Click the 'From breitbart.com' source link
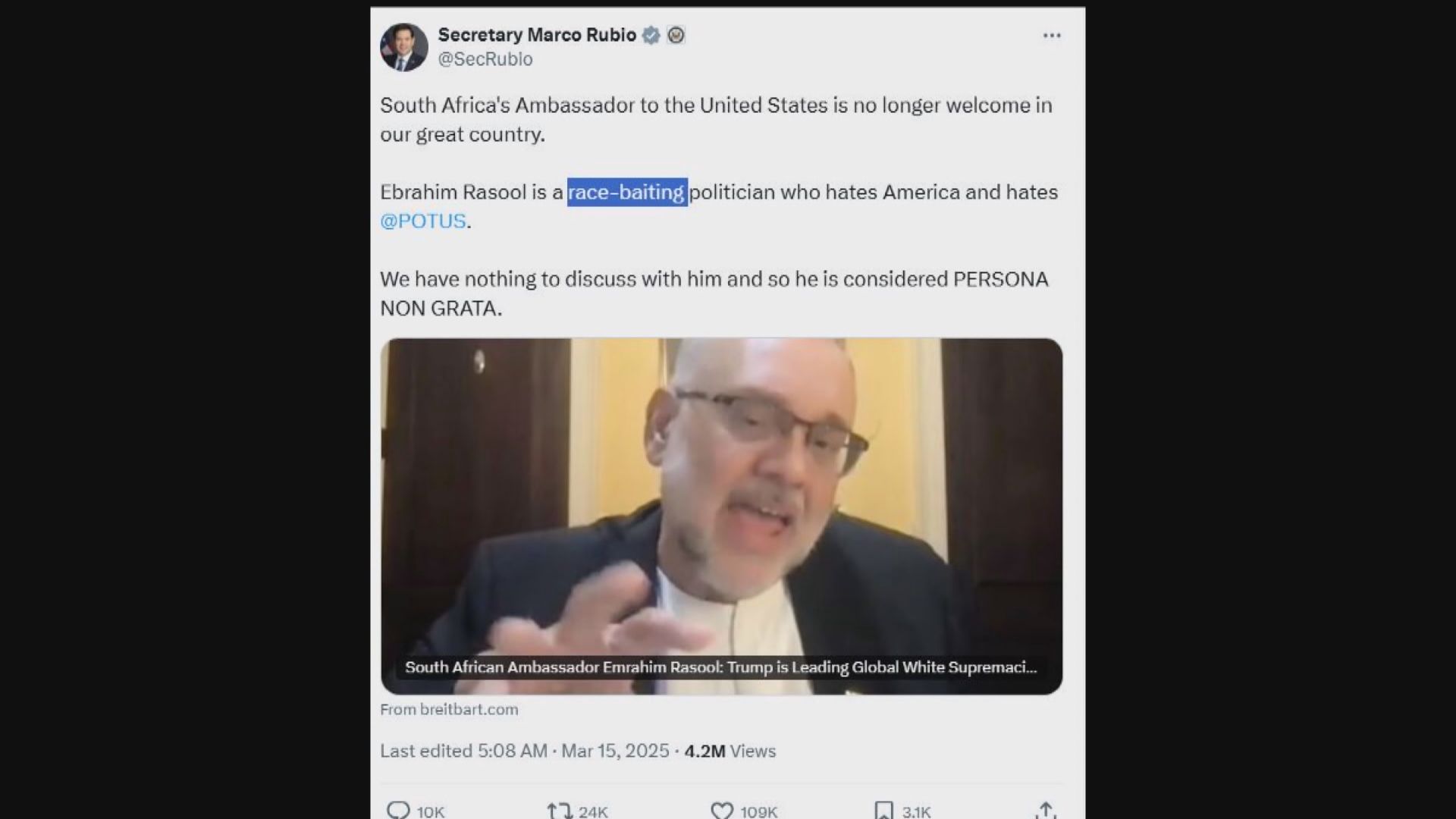Screen dimensions: 1456x819 click(x=449, y=709)
